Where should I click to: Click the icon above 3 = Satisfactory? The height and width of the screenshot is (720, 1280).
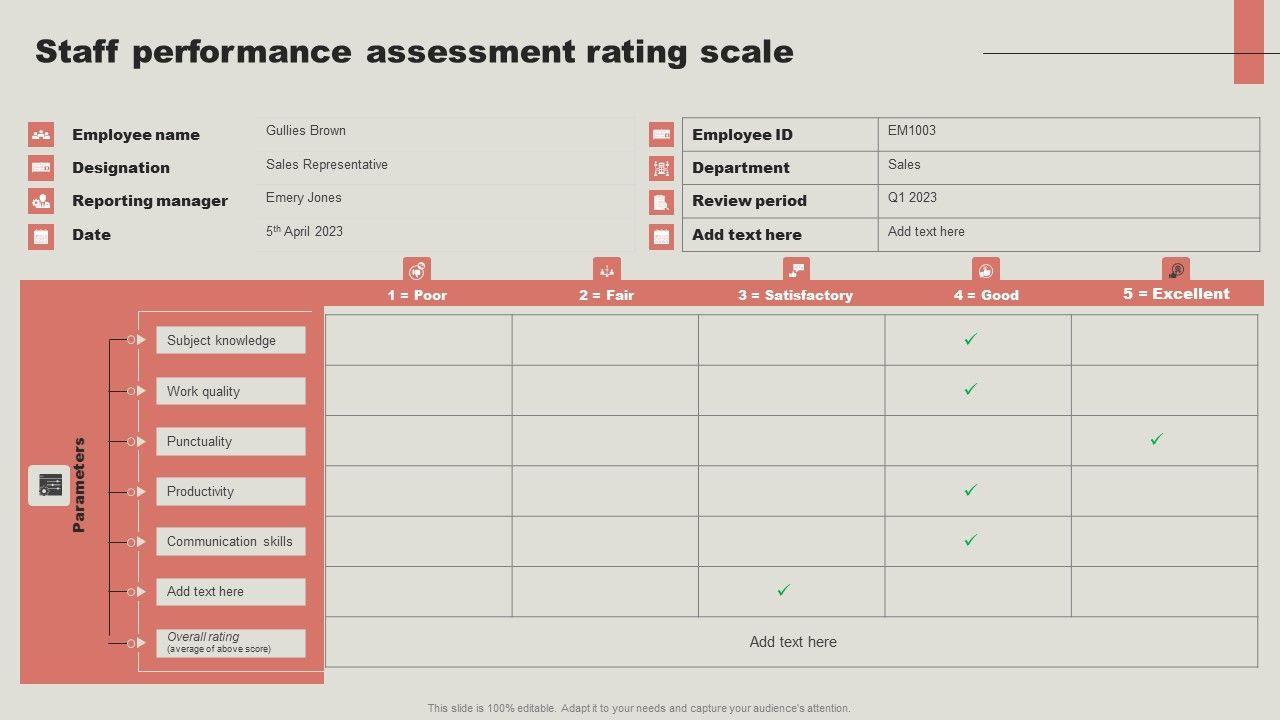(796, 270)
